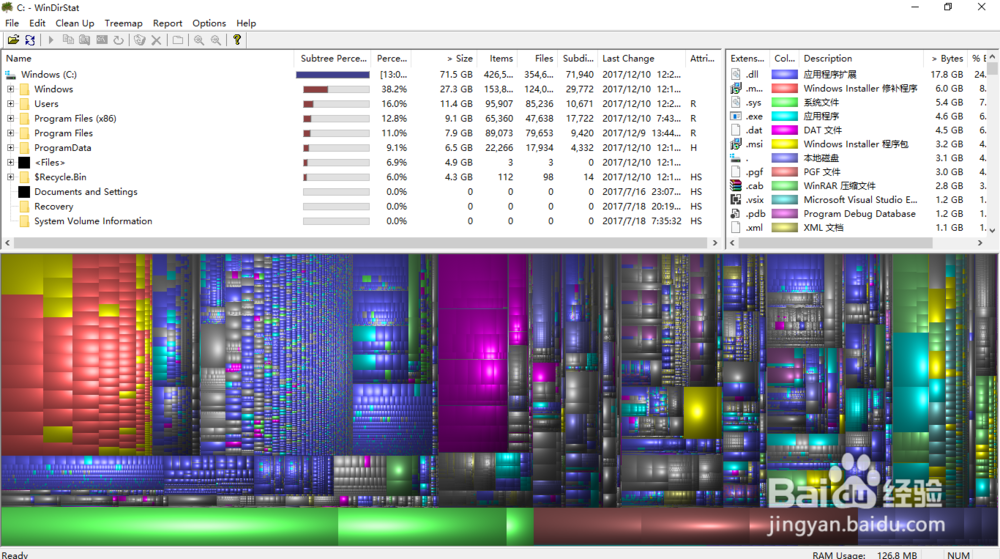Expand the ProgramData folder node
Viewport: 1000px width, 559px height.
click(10, 148)
